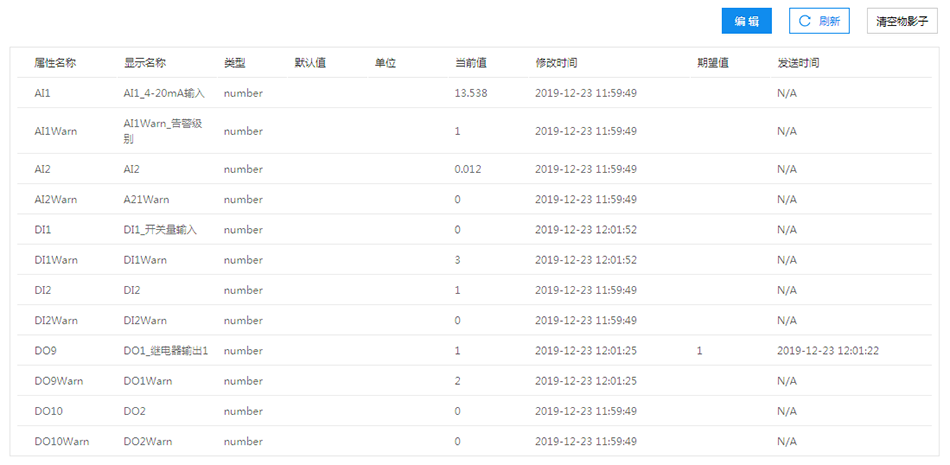Select the DO10Warn attribute row
The height and width of the screenshot is (465, 950).
pyautogui.click(x=61, y=441)
